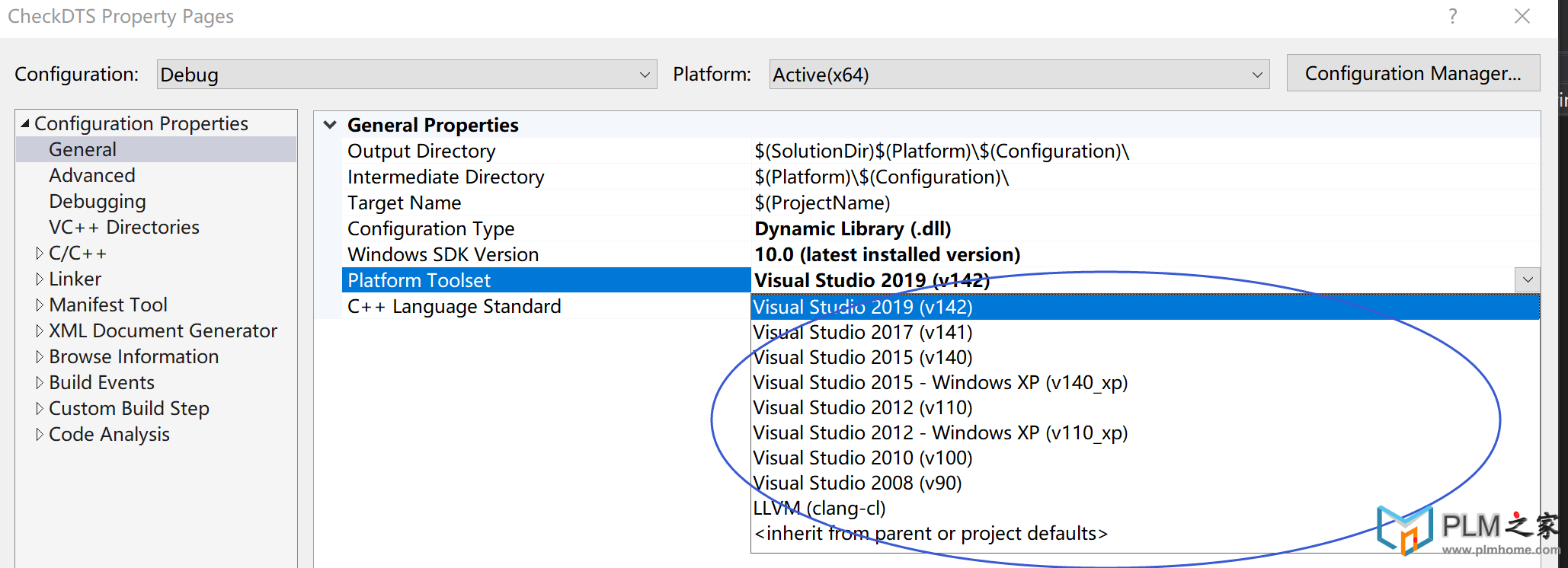Choose Visual Studio 2015 (v140) toolset
Screen dimensions: 1568x568
tap(1145, 357)
